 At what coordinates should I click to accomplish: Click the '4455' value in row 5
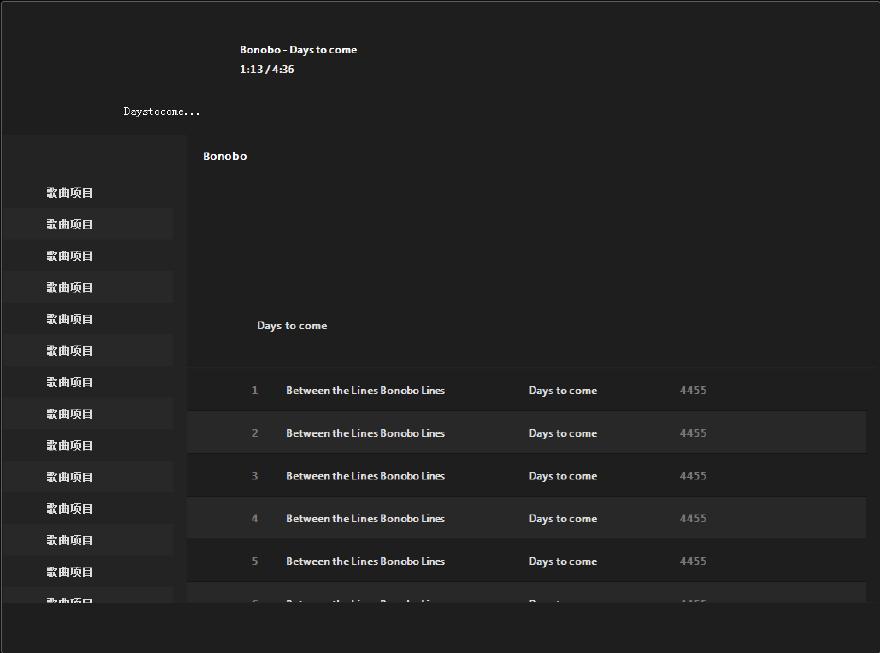[693, 561]
